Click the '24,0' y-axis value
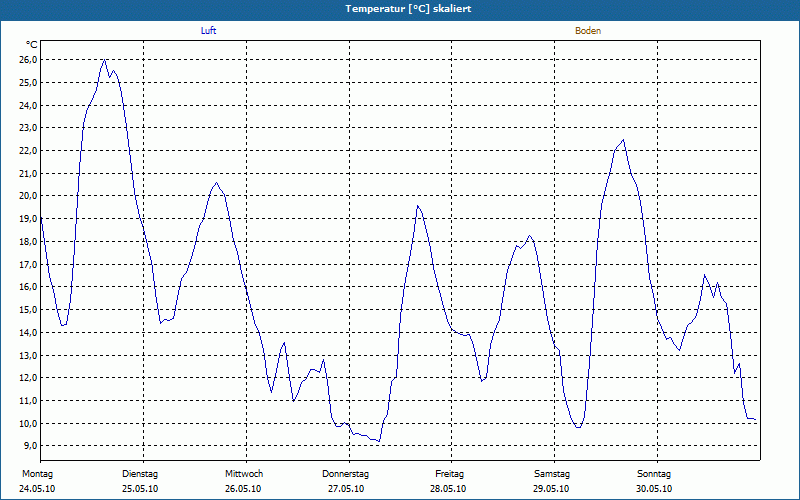800x500 pixels. [29, 105]
